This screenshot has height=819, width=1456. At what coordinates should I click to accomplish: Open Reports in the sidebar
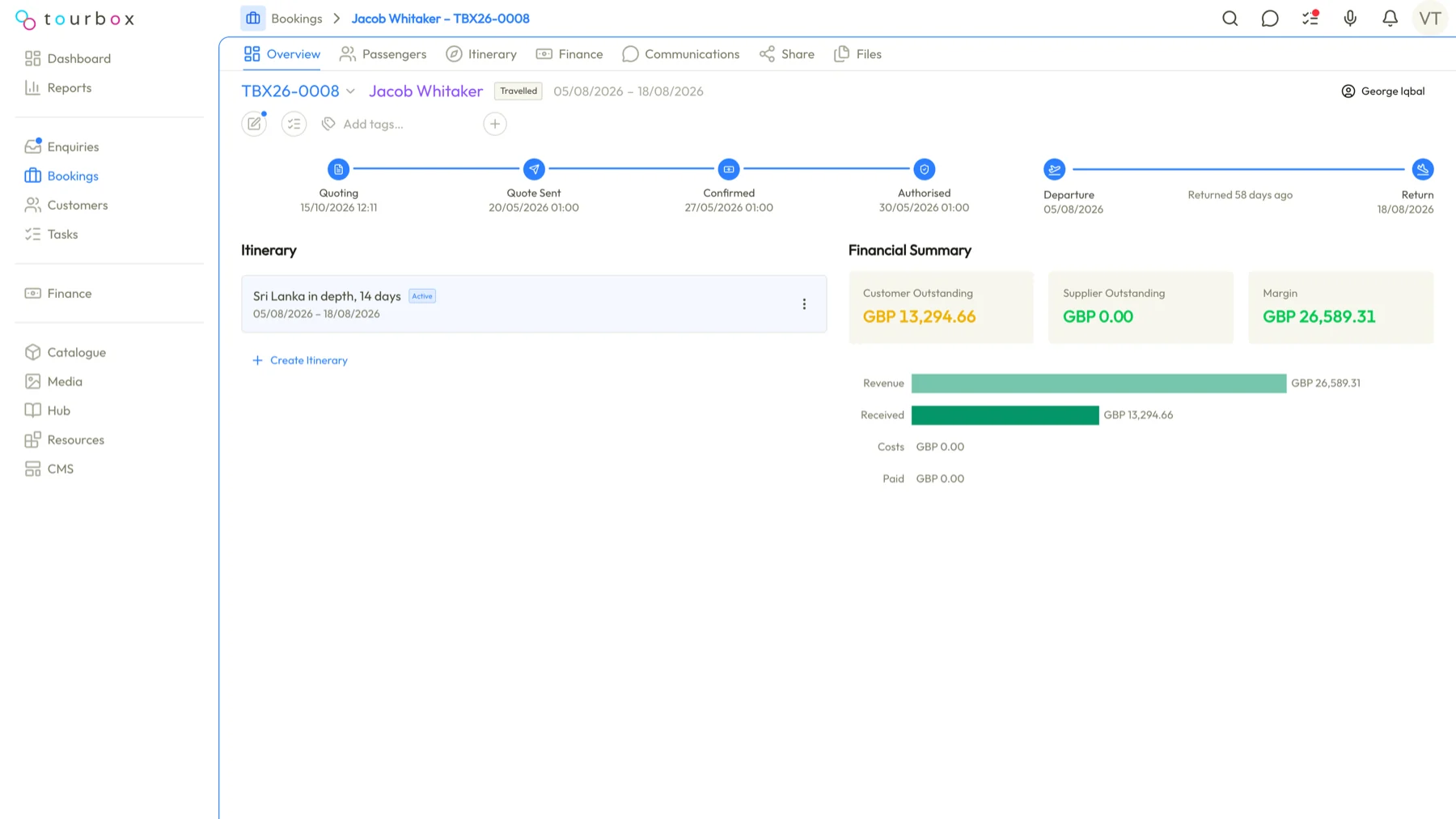click(58, 87)
